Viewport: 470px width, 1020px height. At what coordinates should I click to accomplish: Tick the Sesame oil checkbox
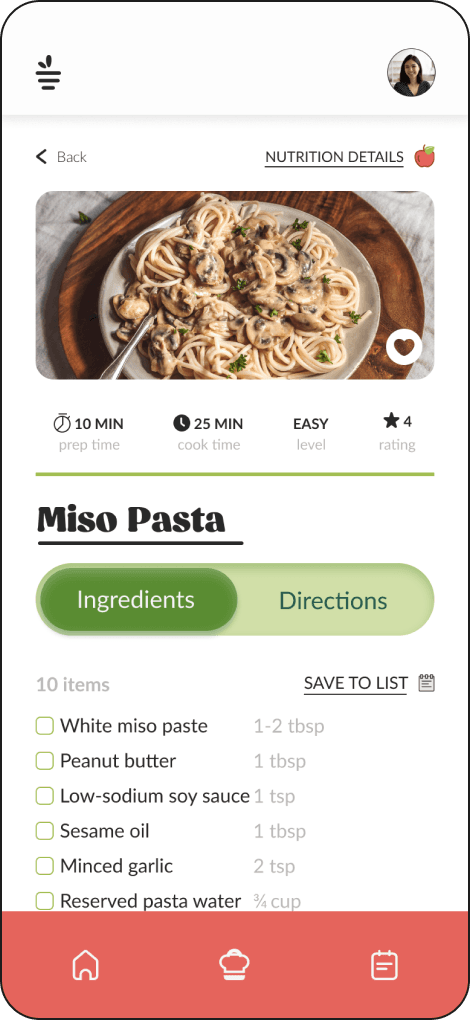[44, 831]
